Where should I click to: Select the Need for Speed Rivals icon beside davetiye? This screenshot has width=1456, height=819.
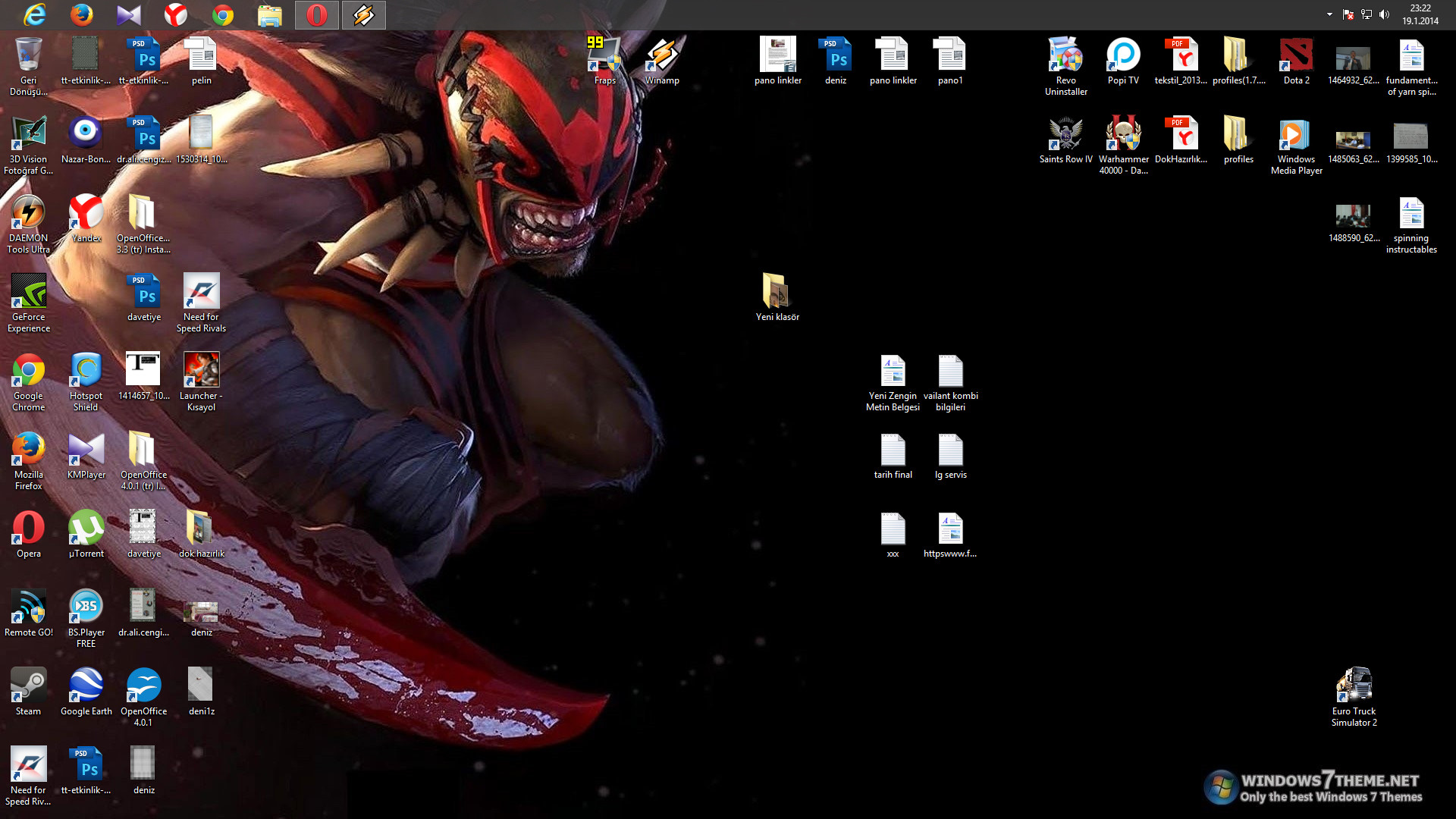click(201, 303)
